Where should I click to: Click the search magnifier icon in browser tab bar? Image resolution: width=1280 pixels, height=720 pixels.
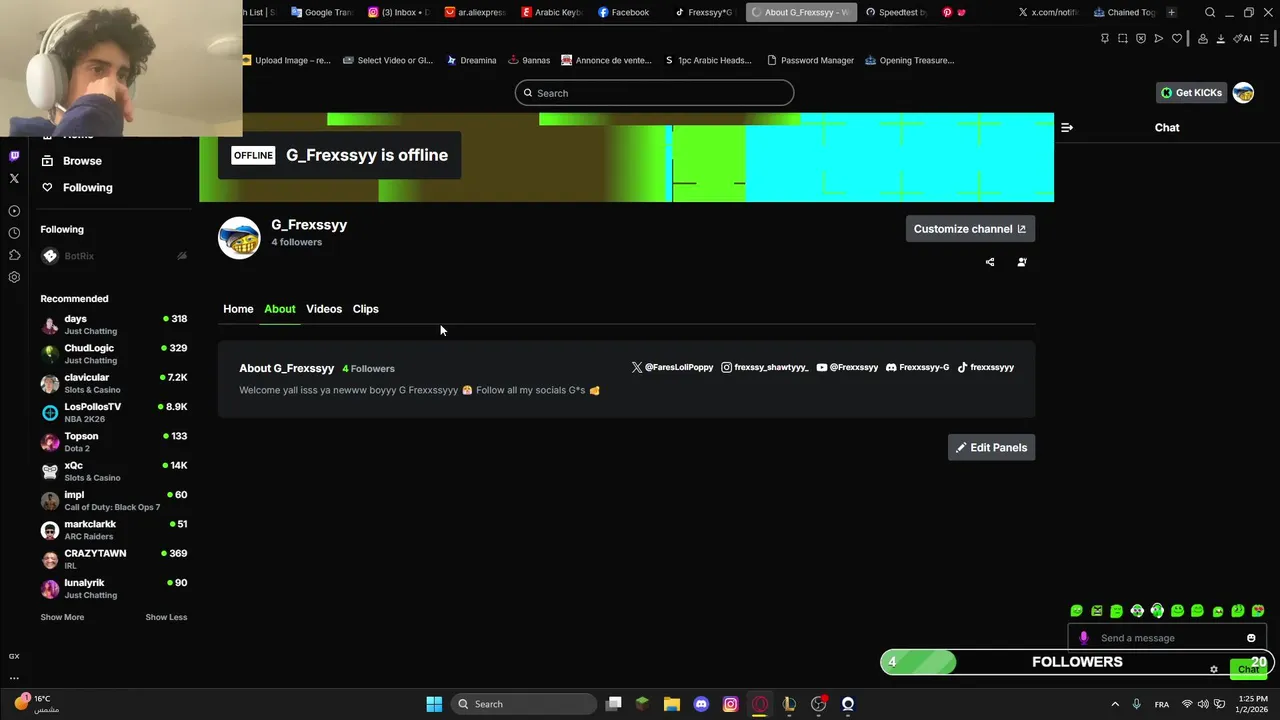[1210, 13]
